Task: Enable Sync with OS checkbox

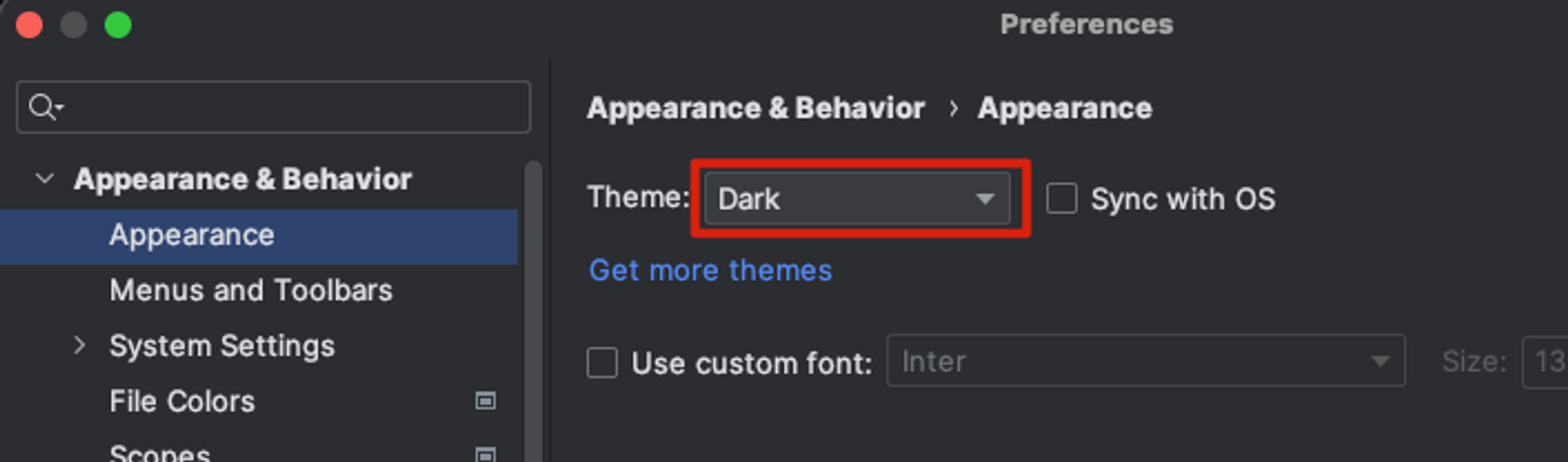Action: (x=1062, y=198)
